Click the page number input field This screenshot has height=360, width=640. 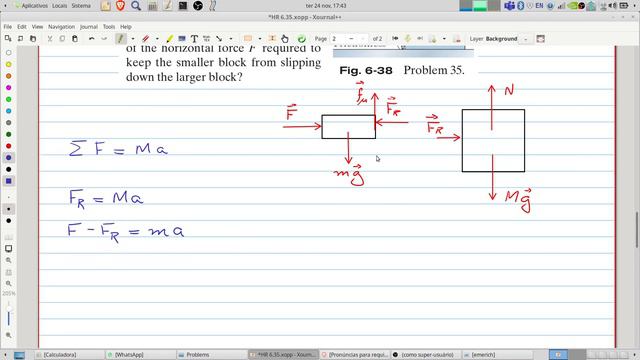[x=338, y=39]
